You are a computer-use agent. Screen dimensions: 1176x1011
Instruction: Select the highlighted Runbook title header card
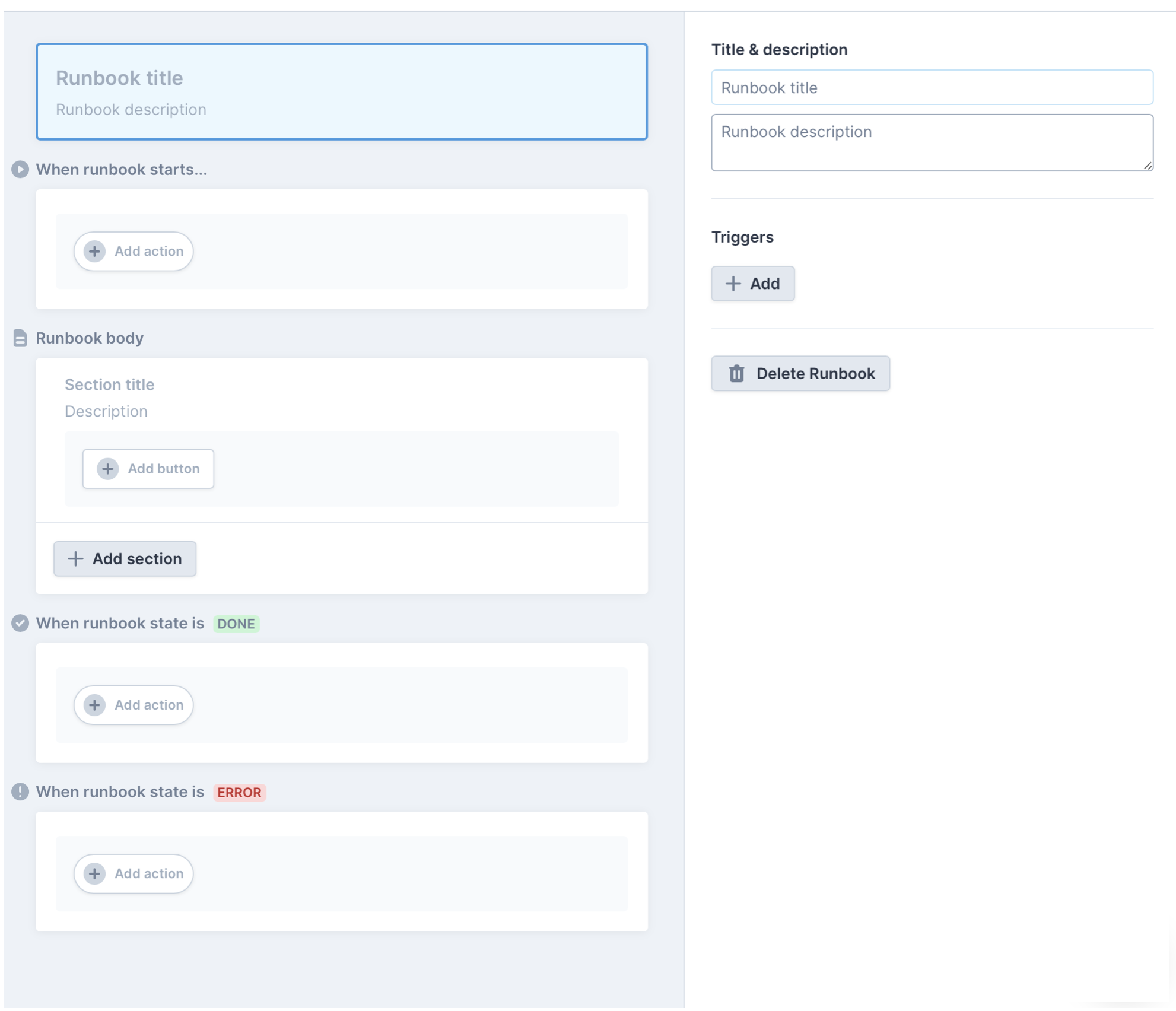(x=341, y=92)
